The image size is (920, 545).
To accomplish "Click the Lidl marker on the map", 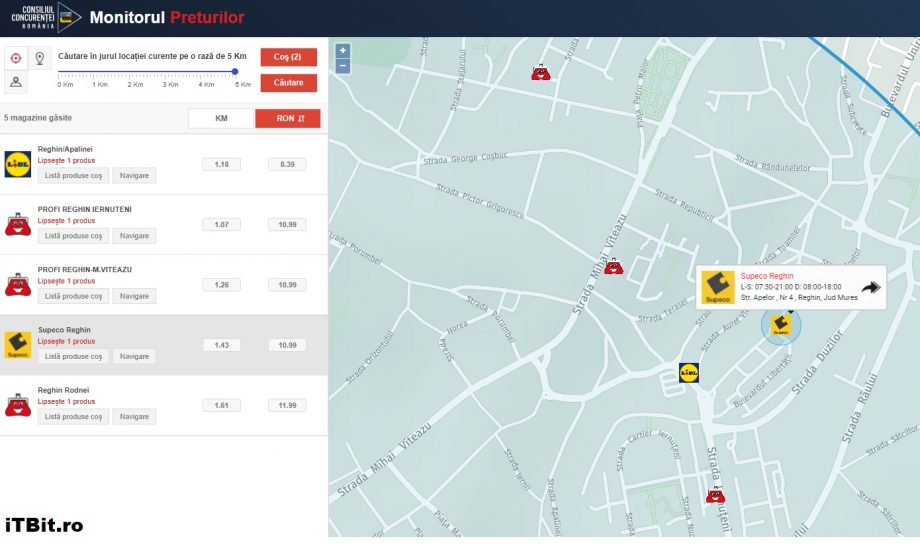I will point(689,373).
